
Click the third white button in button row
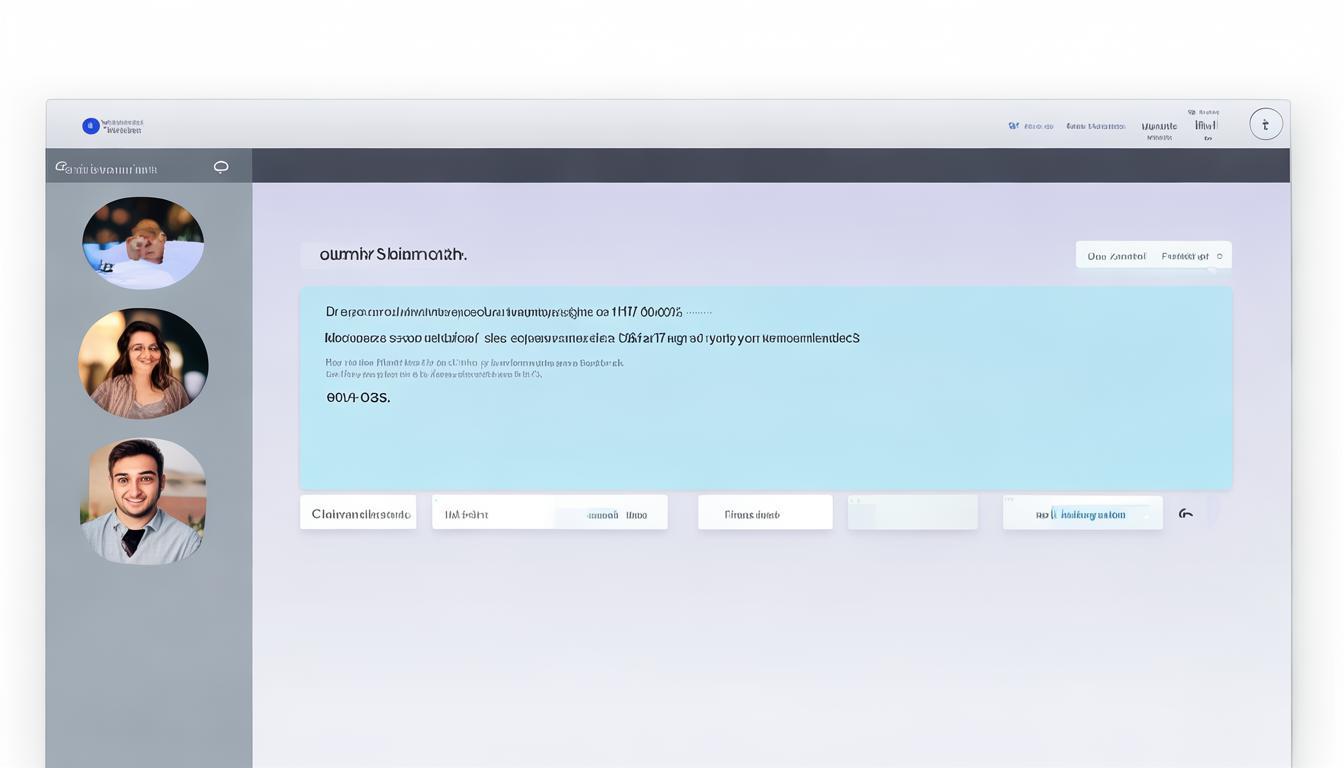tap(765, 513)
